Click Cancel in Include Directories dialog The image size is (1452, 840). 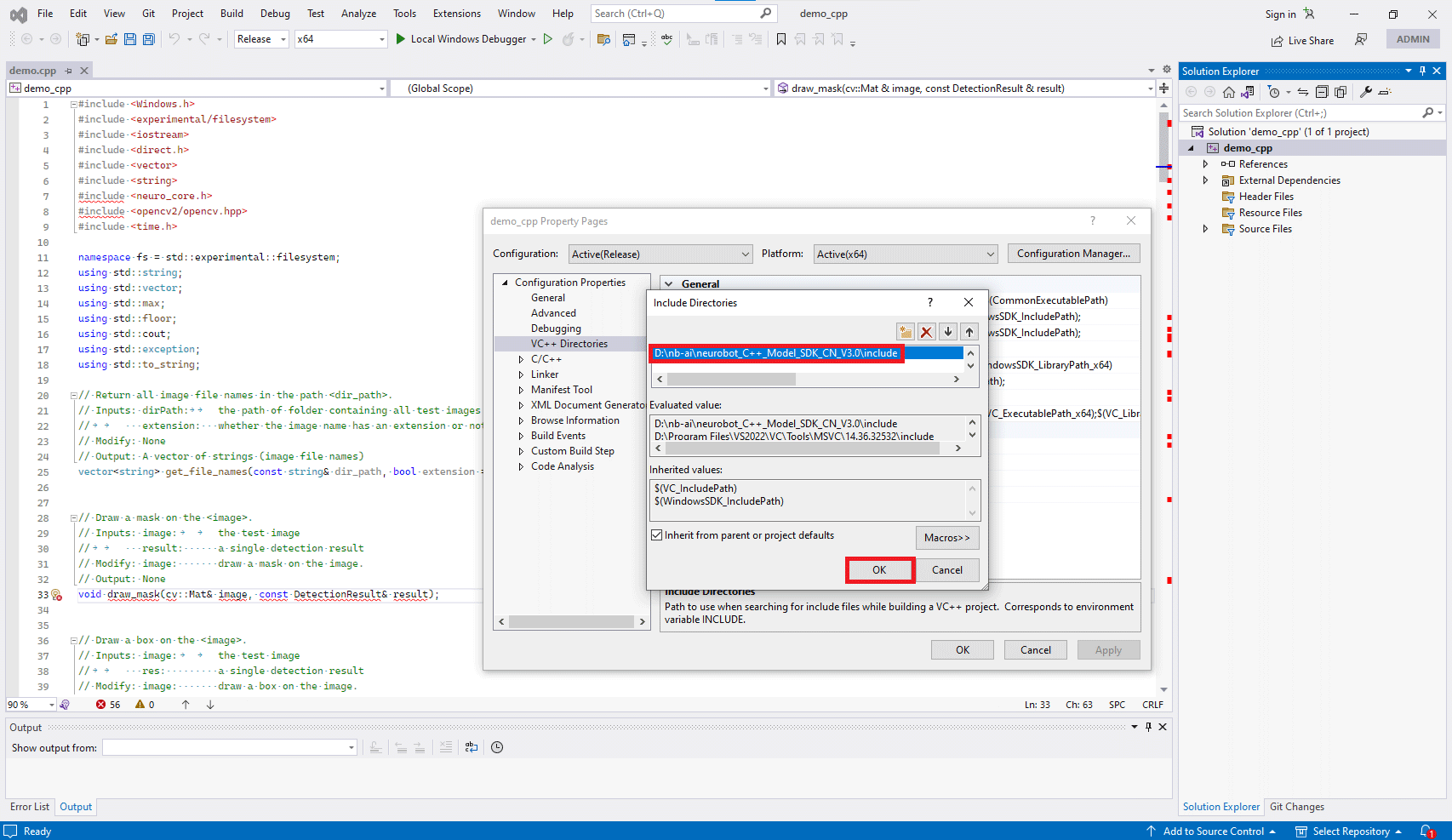pos(947,570)
